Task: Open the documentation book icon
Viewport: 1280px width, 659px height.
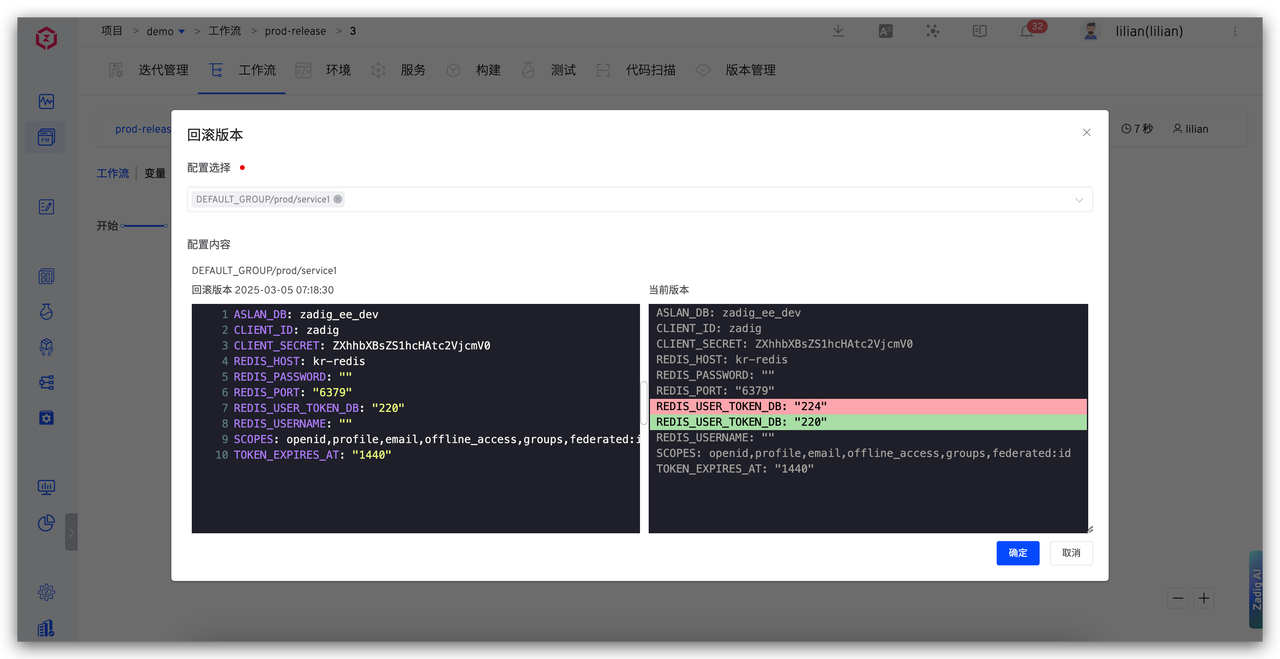Action: pos(979,31)
